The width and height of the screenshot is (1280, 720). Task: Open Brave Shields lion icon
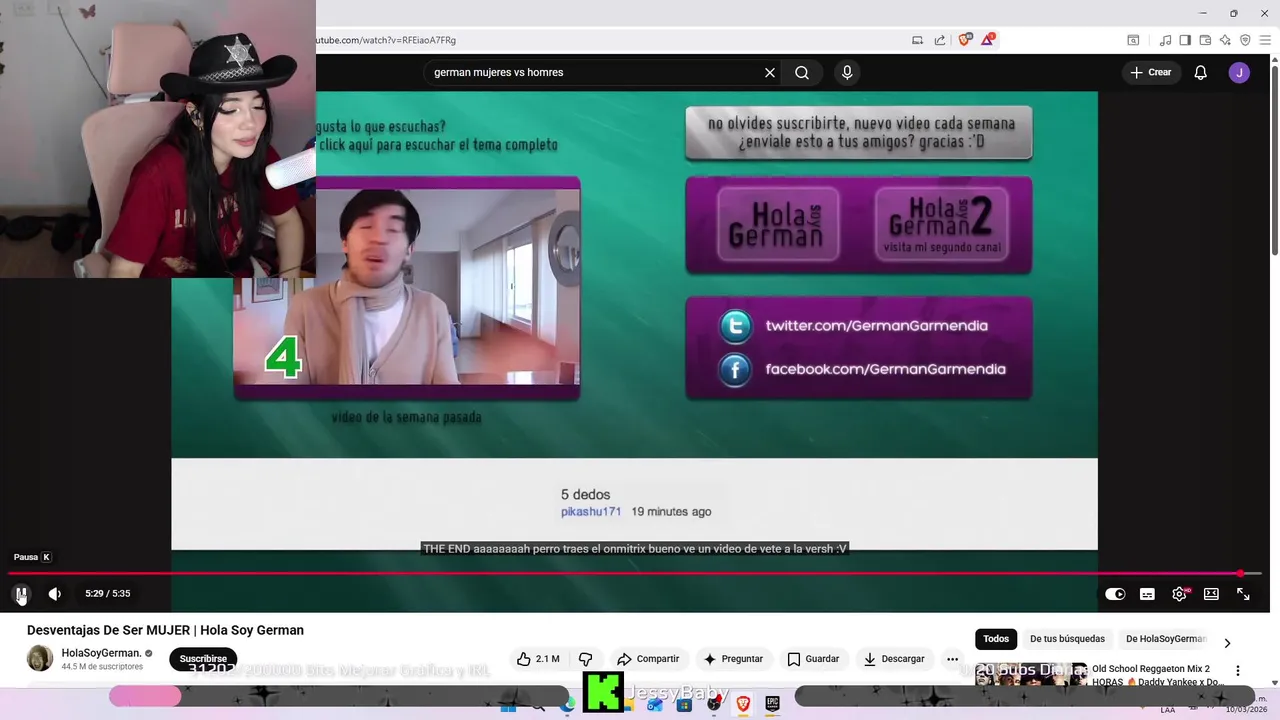(965, 40)
